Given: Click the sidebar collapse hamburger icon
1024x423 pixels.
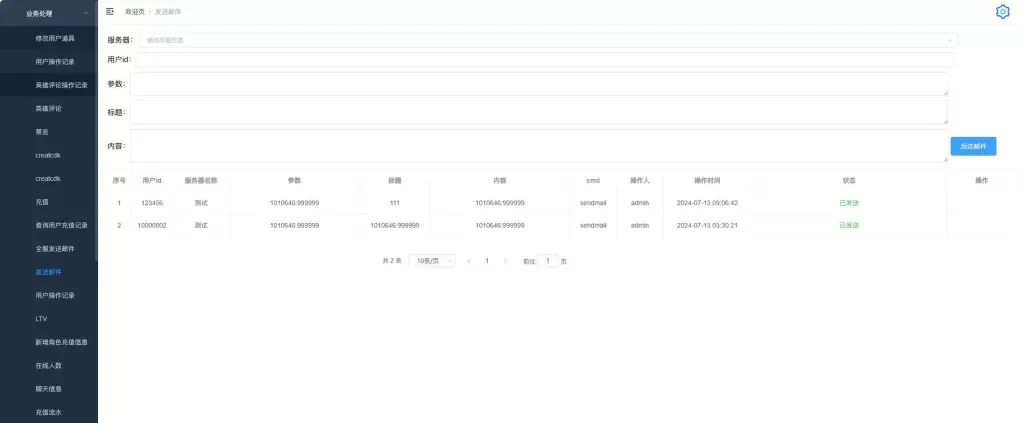Looking at the screenshot, I should pos(109,11).
